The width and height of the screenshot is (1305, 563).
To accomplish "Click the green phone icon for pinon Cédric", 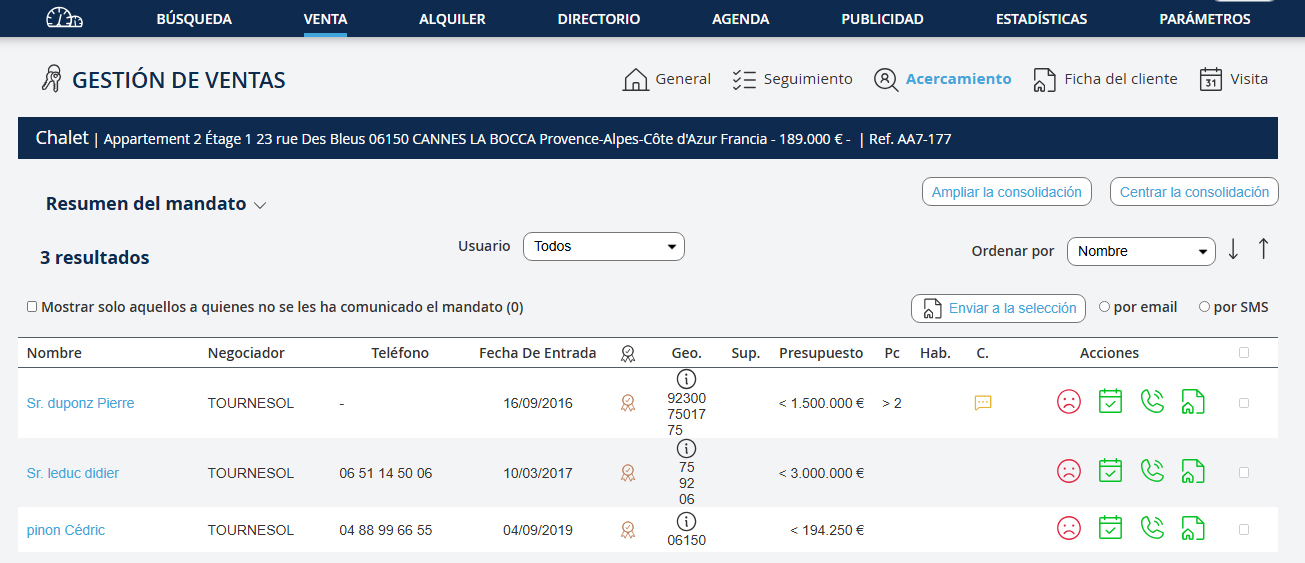I will tap(1152, 528).
